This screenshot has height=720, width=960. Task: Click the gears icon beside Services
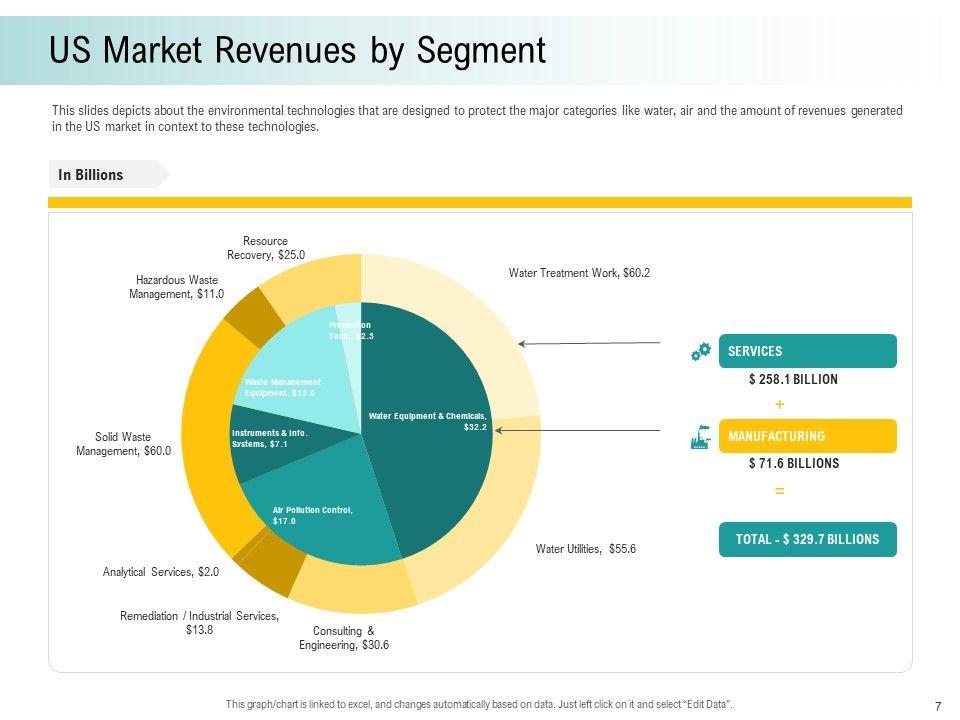(701, 351)
